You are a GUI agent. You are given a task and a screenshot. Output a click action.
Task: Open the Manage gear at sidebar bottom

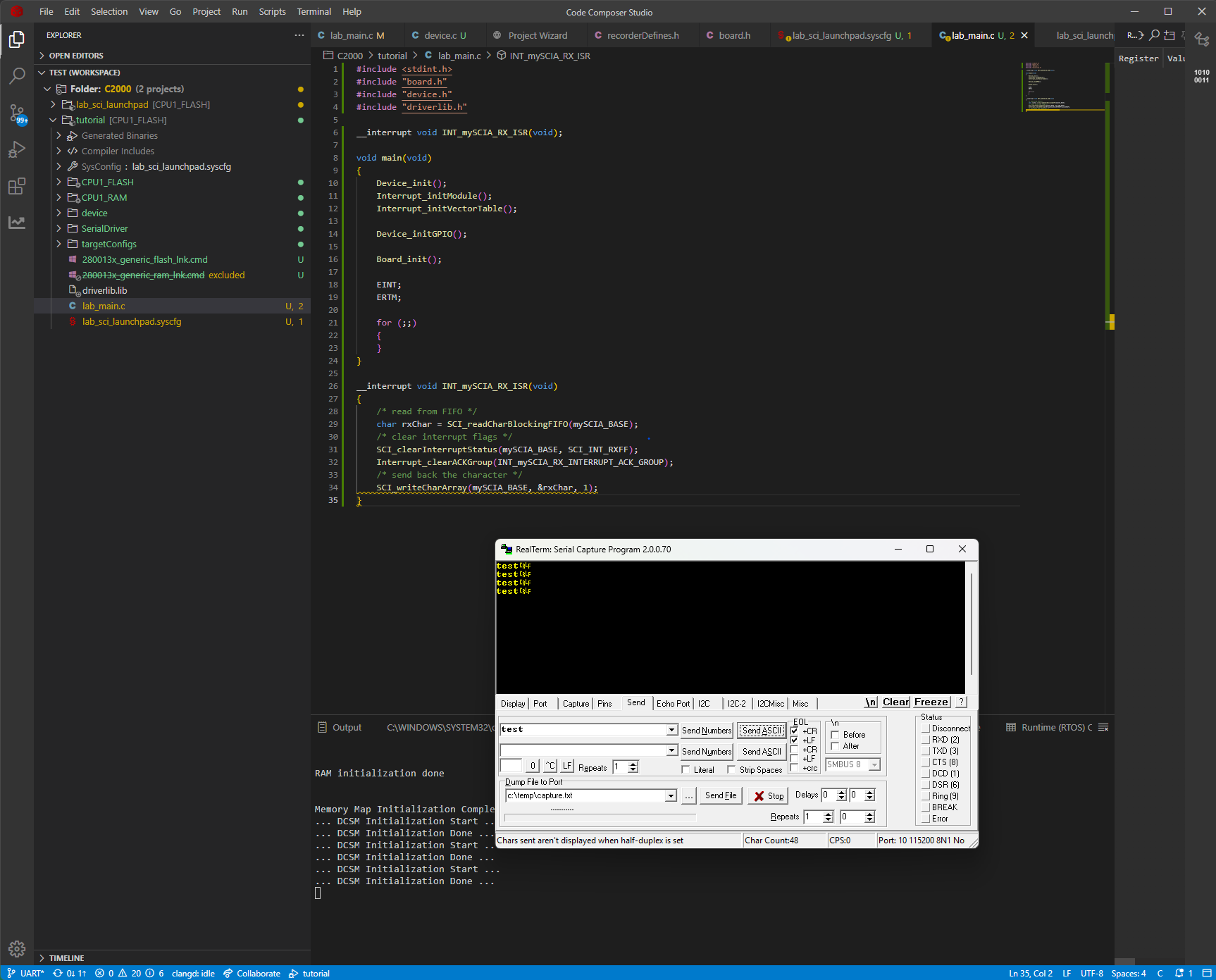coord(17,949)
